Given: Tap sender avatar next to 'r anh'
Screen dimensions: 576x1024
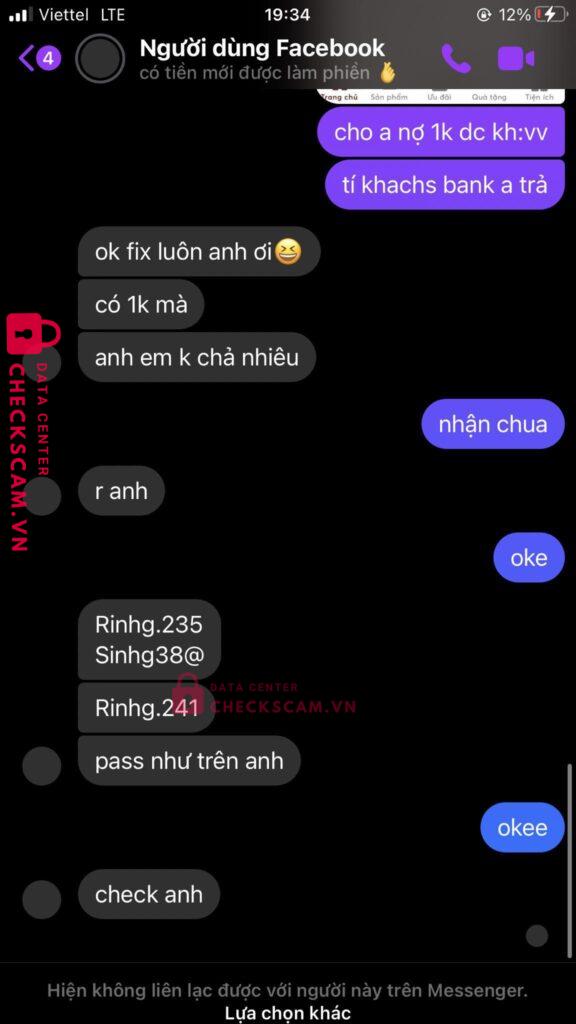Looking at the screenshot, I should pyautogui.click(x=42, y=496).
